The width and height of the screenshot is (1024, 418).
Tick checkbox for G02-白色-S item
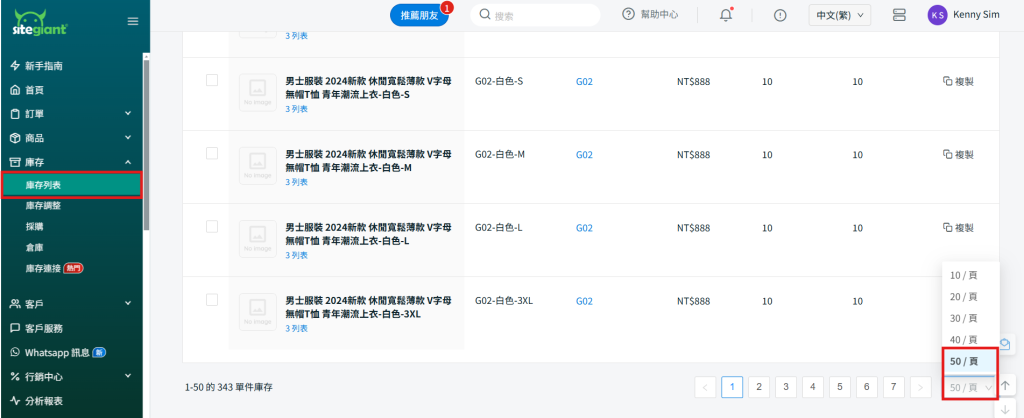(212, 80)
